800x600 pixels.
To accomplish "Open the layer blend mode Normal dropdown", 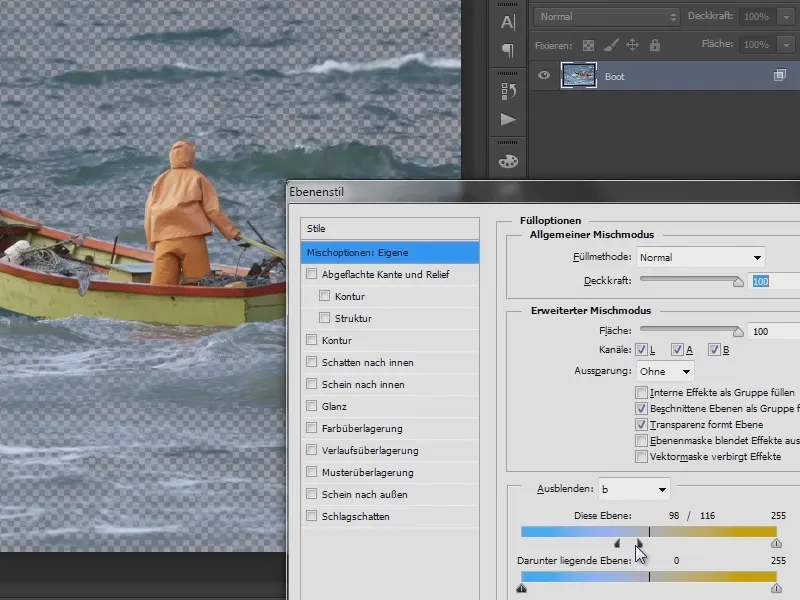I will (607, 17).
